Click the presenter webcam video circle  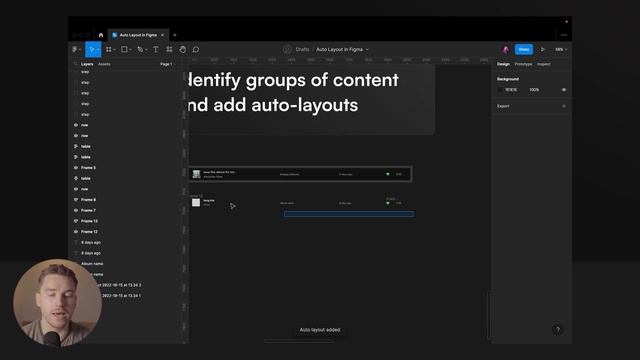tap(57, 303)
